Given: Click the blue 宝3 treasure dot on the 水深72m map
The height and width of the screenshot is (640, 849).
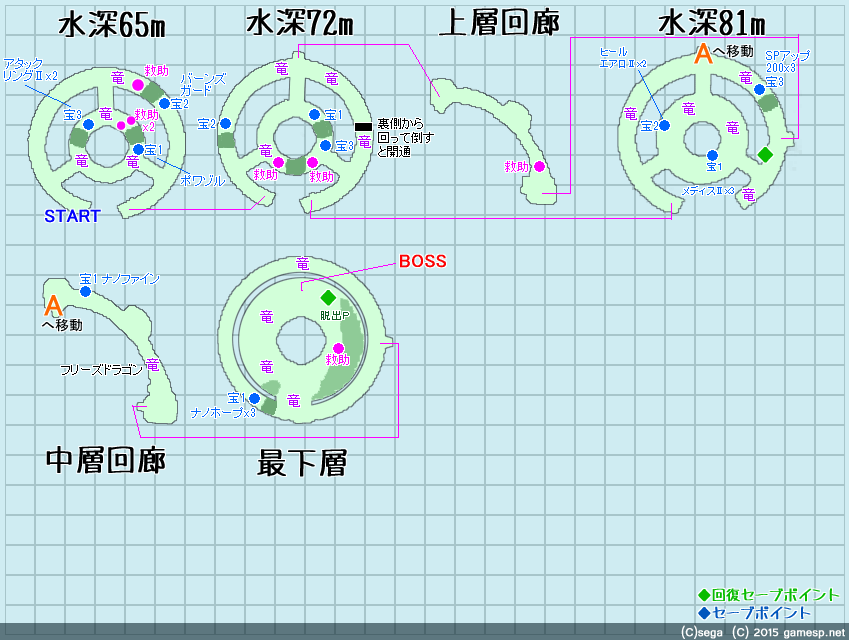Looking at the screenshot, I should point(325,145).
